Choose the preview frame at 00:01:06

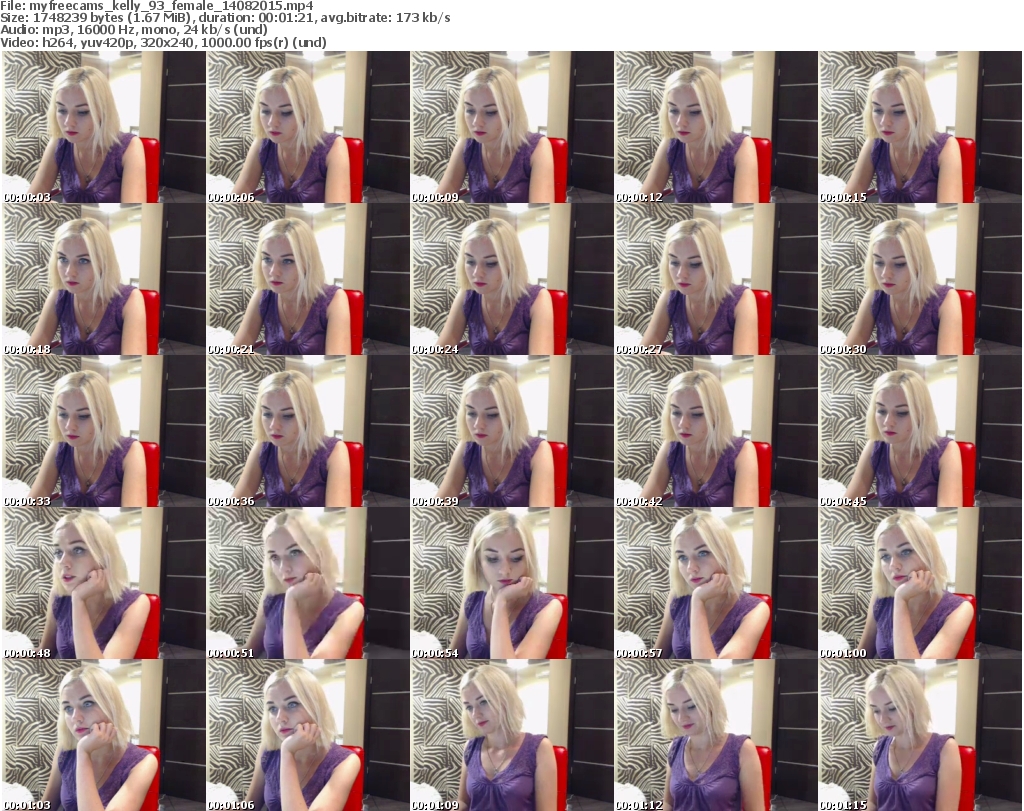[308, 735]
